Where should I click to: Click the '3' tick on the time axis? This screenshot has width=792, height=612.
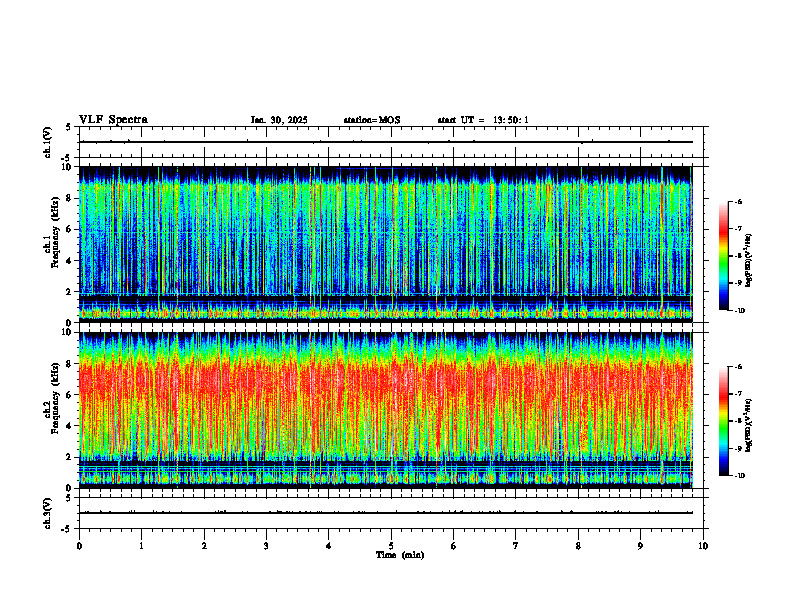[266, 546]
